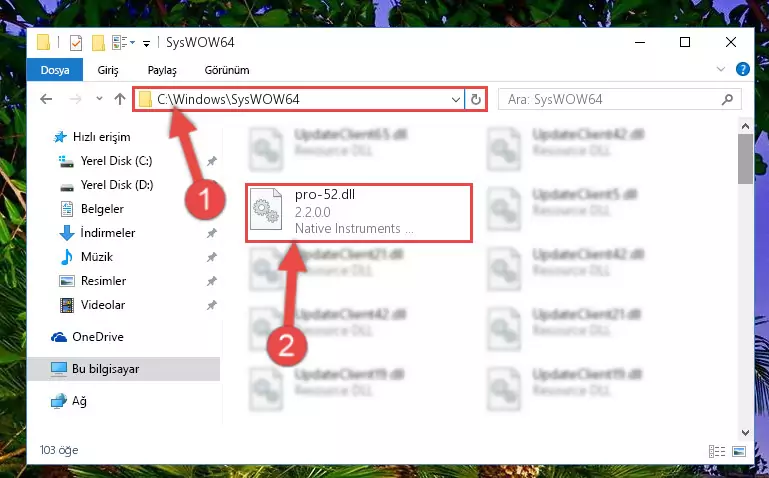Switch to the large icons view layout
Viewport: 769px width, 478px height.
tap(739, 451)
